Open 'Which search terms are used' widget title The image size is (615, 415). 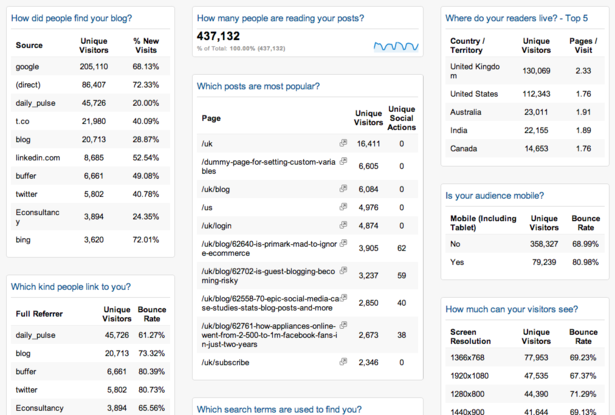point(280,409)
